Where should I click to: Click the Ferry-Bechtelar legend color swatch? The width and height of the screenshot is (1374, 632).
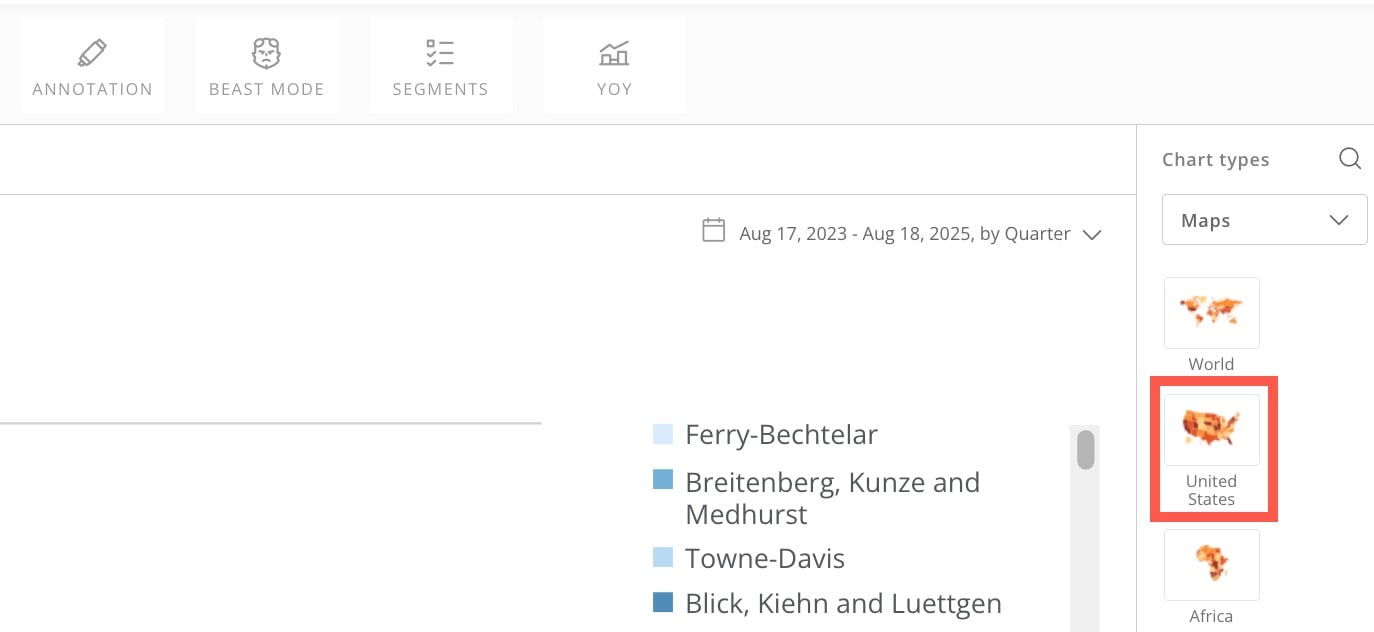click(663, 434)
